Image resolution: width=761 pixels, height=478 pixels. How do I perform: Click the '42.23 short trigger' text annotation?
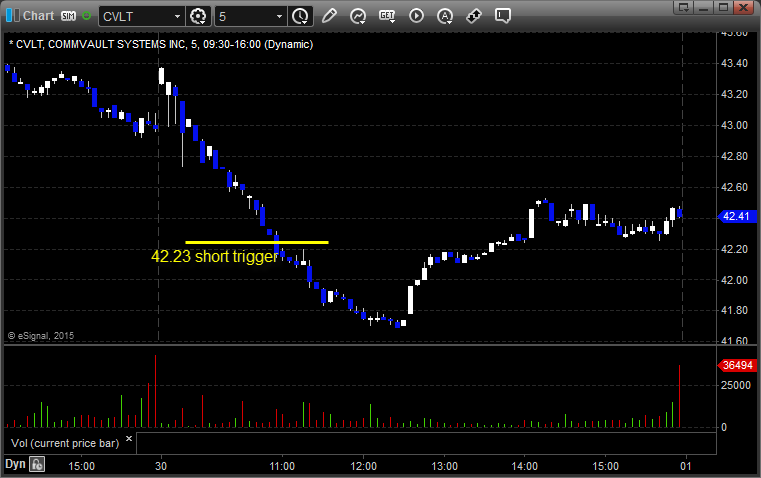click(214, 256)
